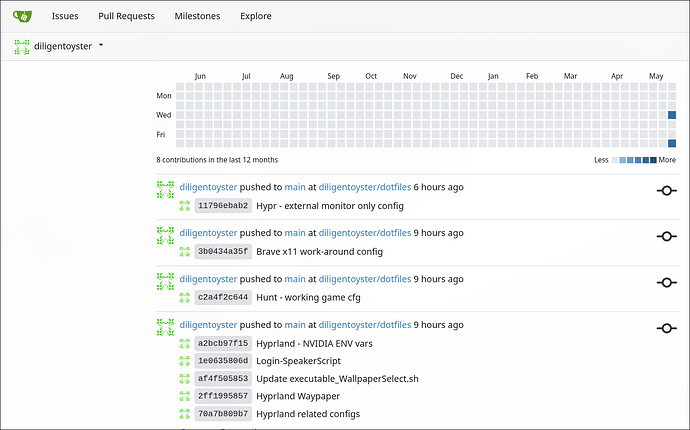Screen dimensions: 690x430
Task: Click the Gitea logo home icon
Action: (22, 16)
